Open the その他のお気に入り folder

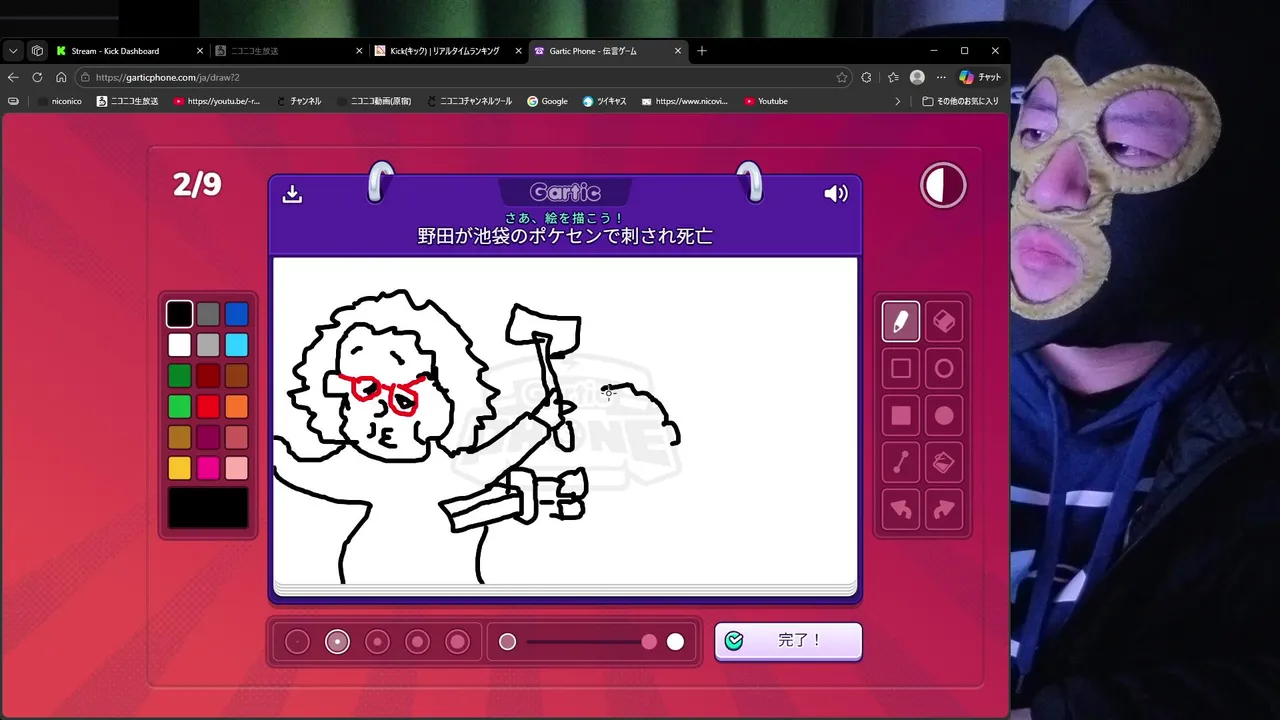(x=961, y=101)
